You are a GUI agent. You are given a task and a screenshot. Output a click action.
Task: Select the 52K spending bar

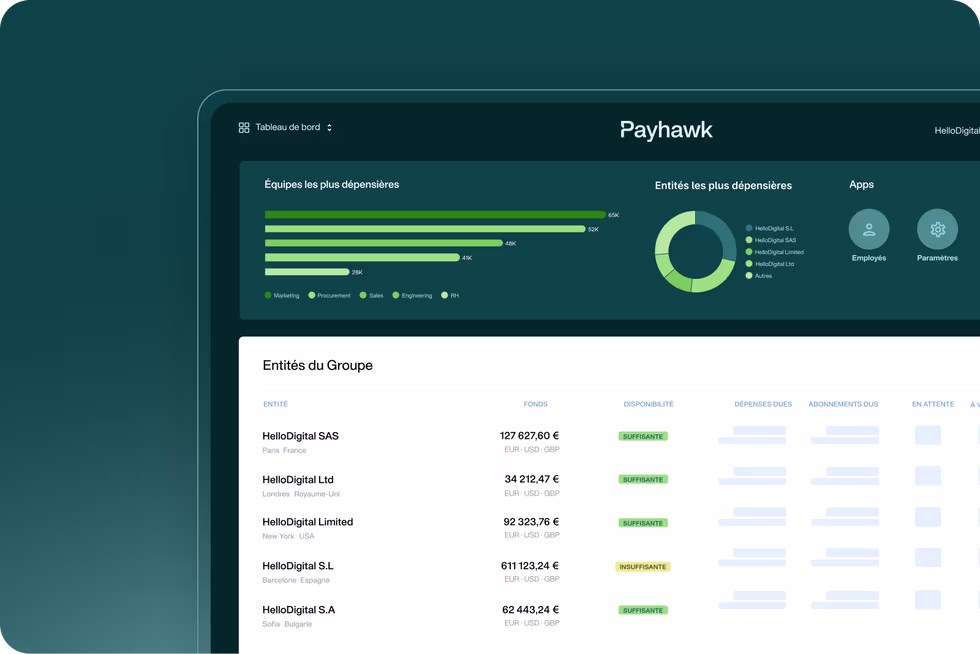[x=425, y=229]
